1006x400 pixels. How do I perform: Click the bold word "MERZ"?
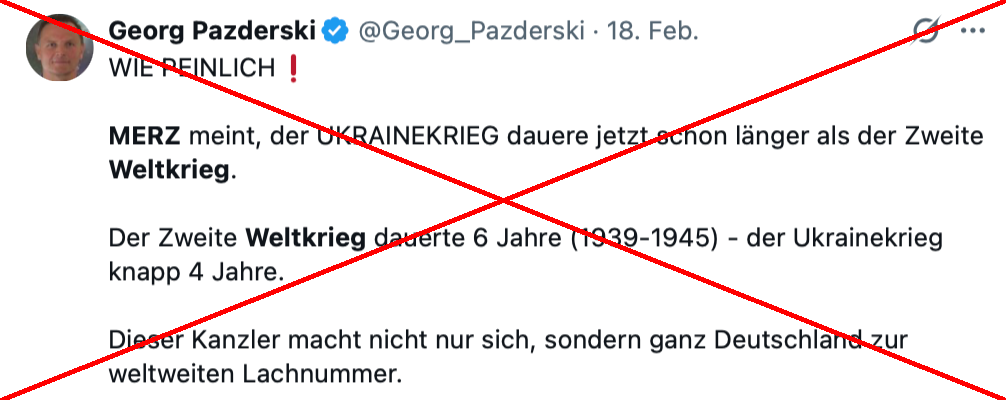[137, 135]
